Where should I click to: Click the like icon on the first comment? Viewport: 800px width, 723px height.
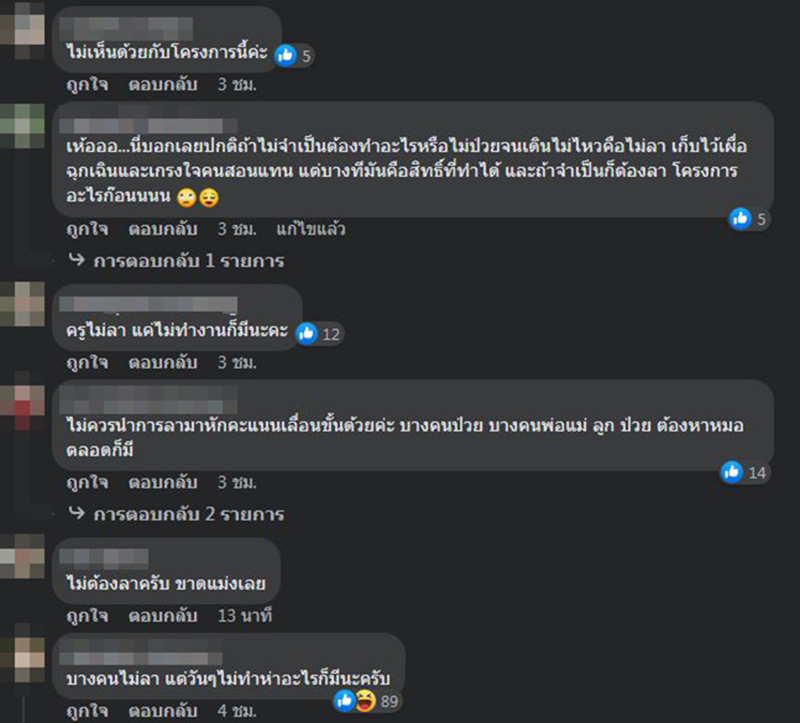coord(284,55)
